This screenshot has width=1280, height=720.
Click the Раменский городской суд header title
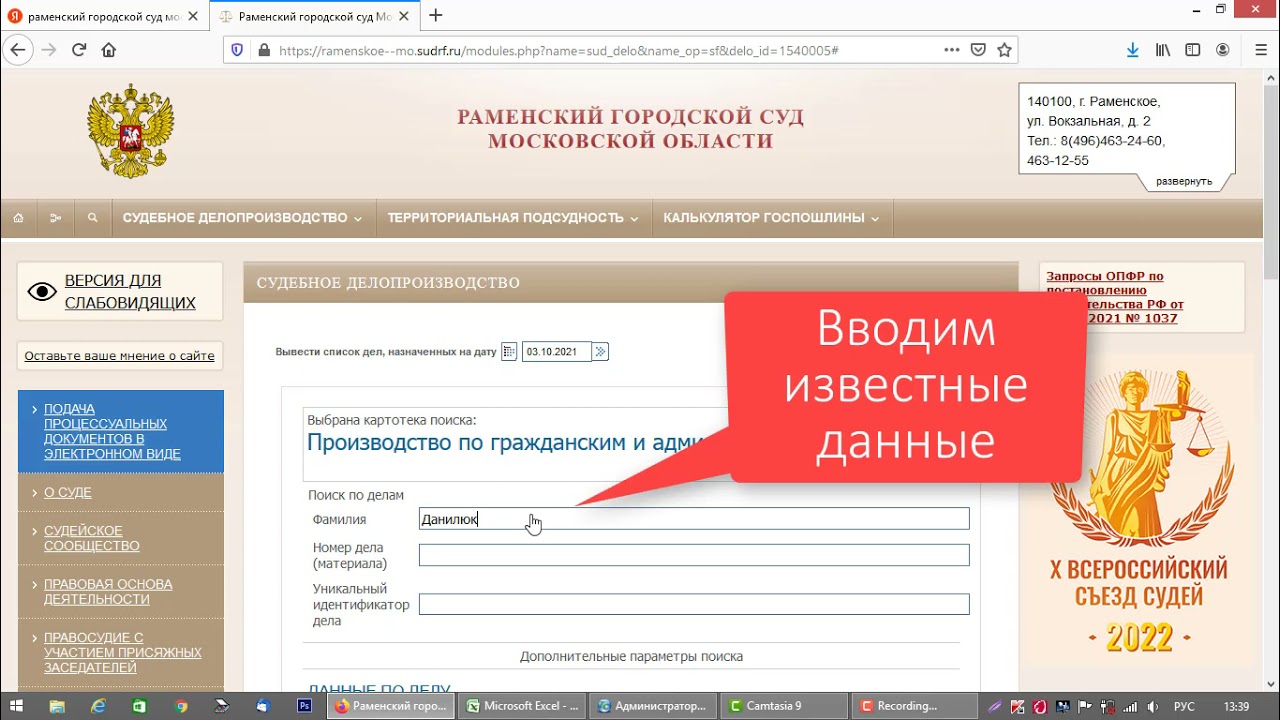(631, 129)
